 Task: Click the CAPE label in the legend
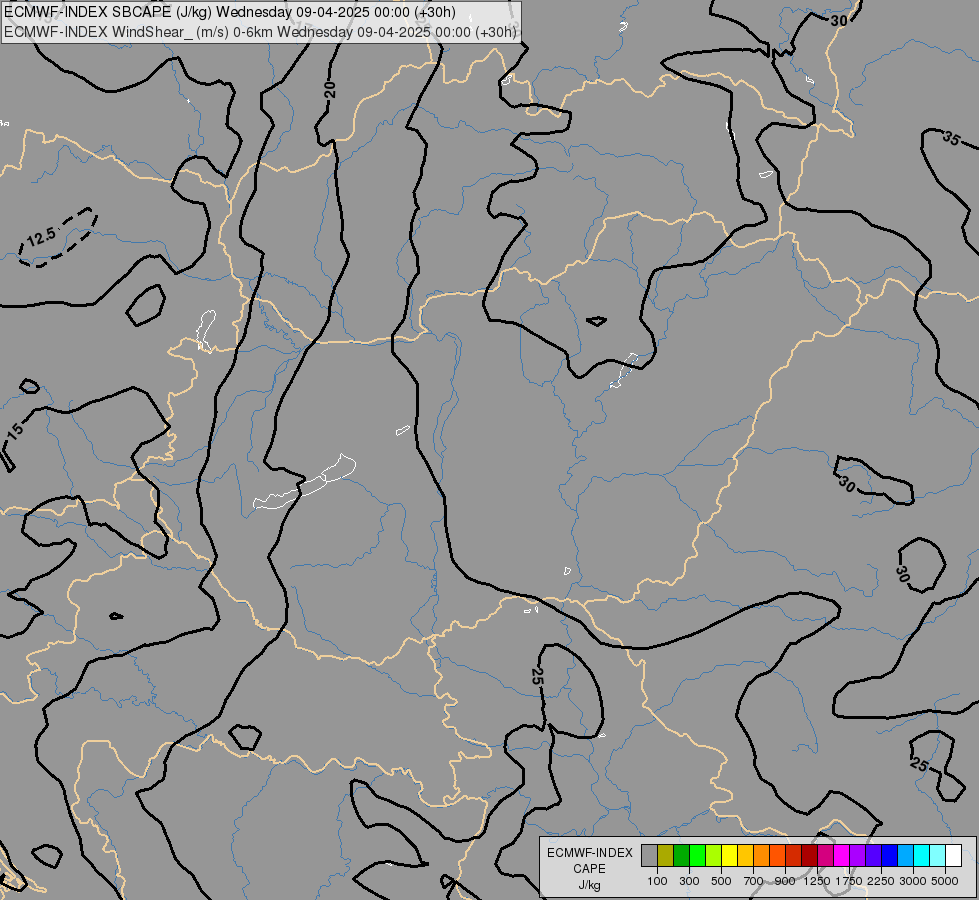pos(589,869)
